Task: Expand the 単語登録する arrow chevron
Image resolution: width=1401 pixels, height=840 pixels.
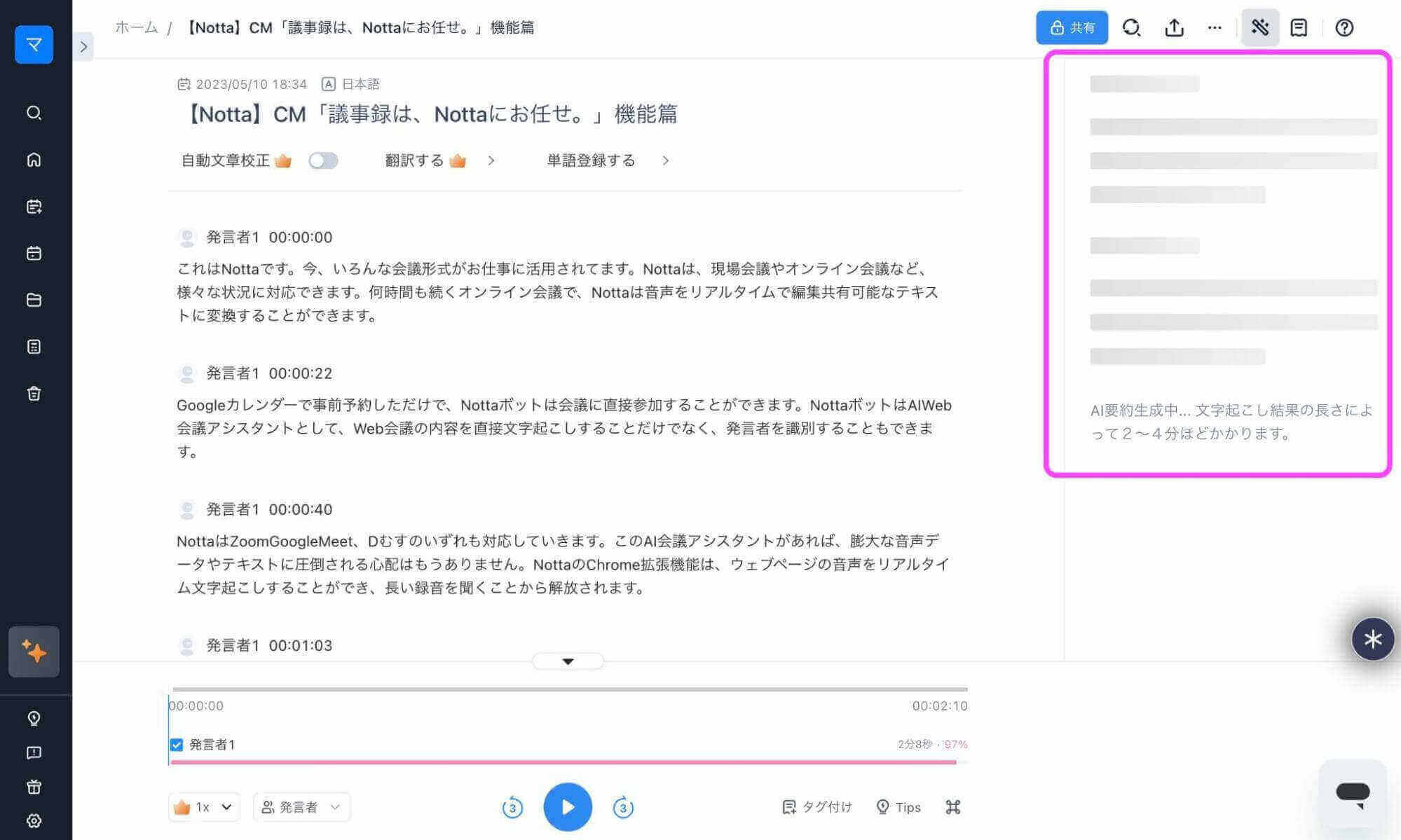Action: coord(666,160)
